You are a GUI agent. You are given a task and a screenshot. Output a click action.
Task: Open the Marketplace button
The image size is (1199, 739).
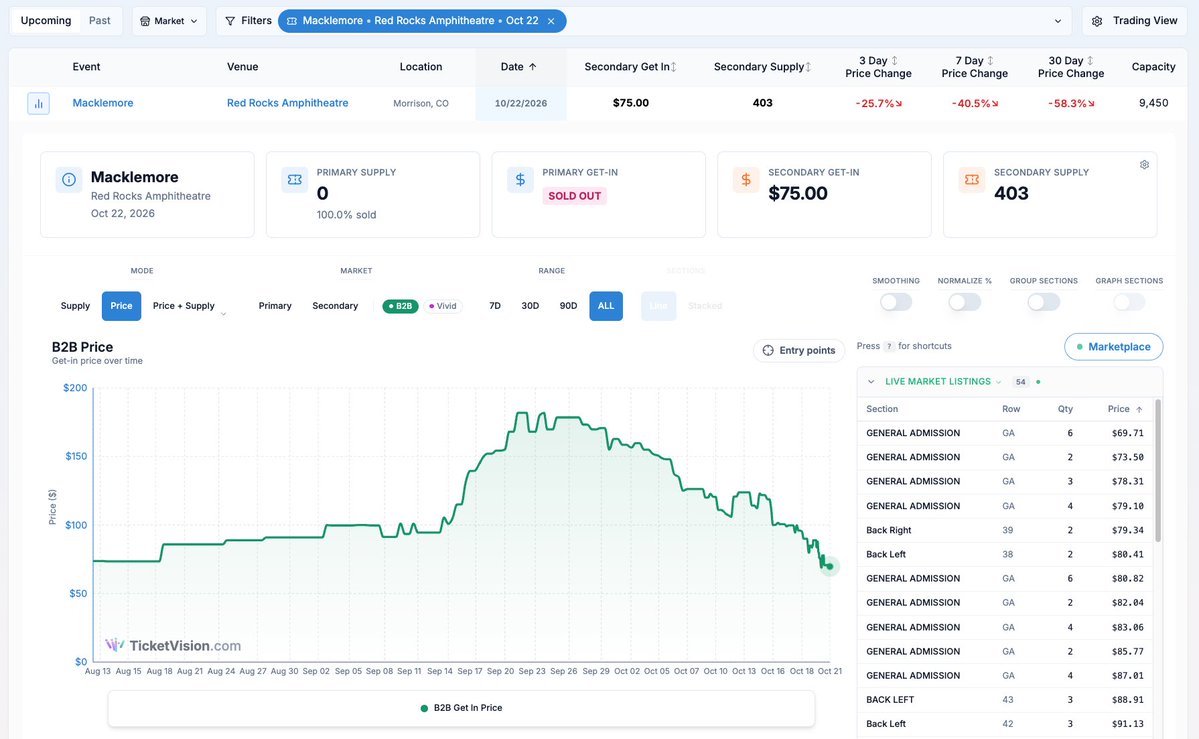coord(1113,347)
